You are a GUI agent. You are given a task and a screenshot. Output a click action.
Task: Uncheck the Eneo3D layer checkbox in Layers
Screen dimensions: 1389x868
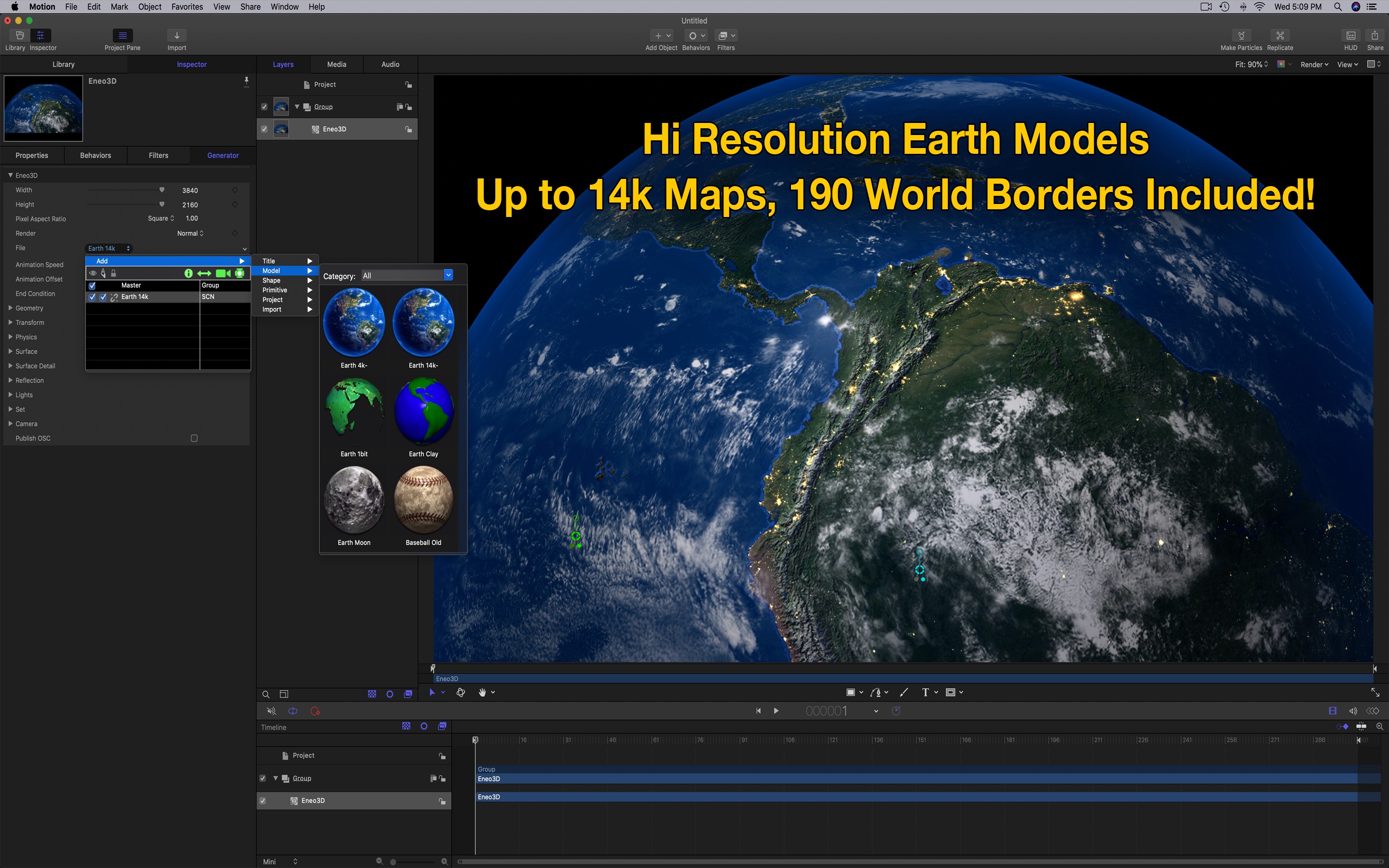coord(264,129)
